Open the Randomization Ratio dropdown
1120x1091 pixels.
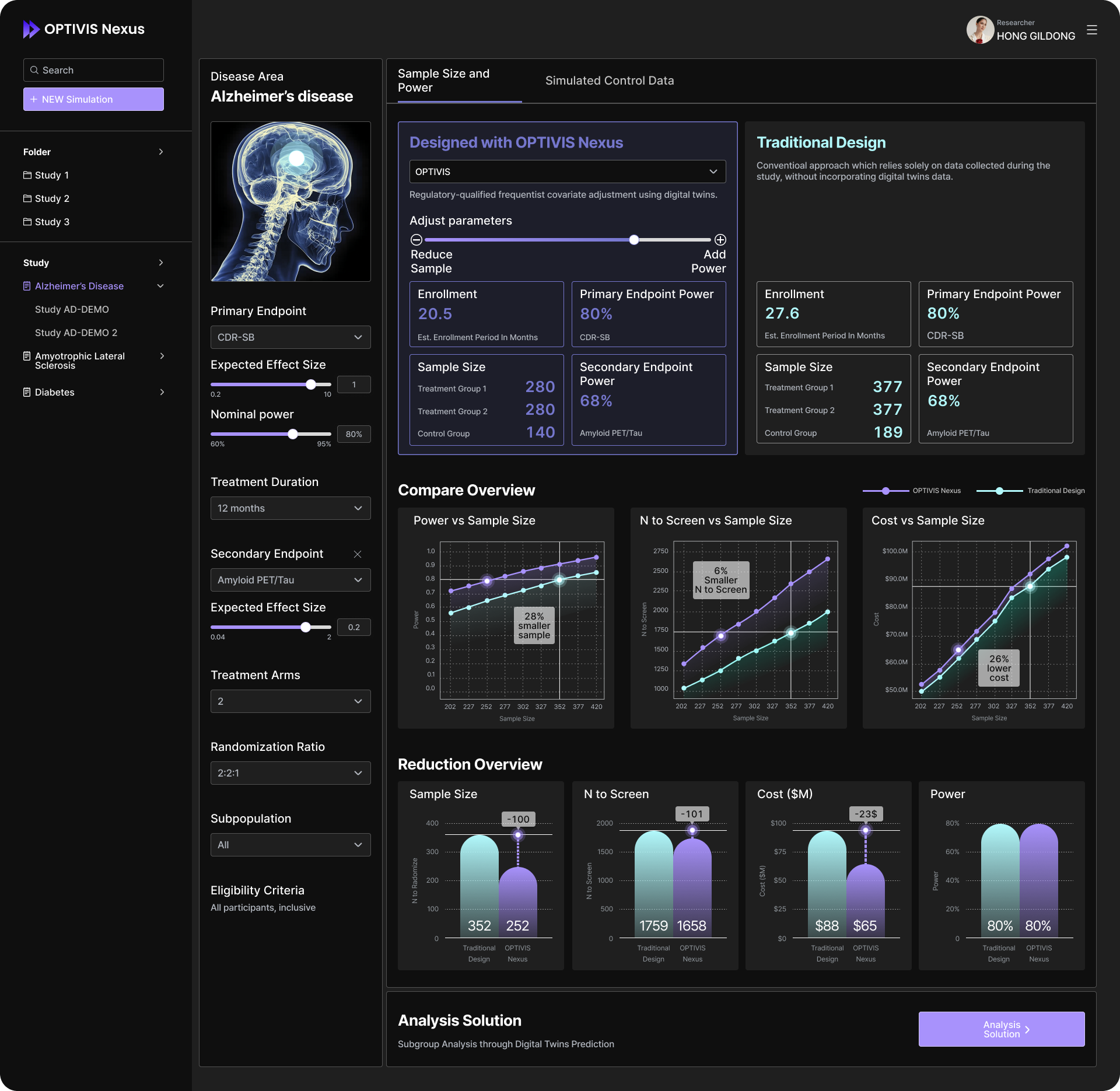coord(290,773)
